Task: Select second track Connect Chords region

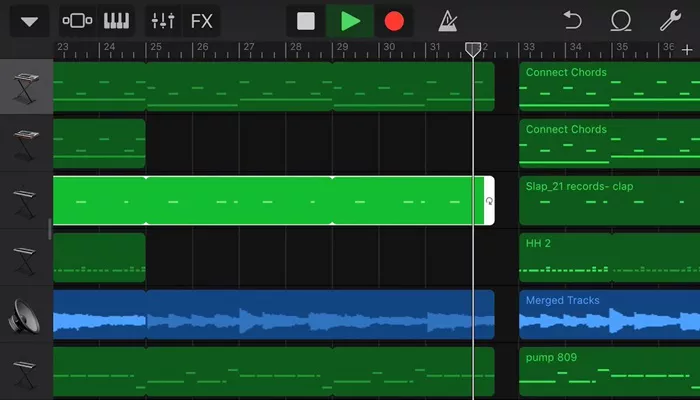Action: point(610,144)
